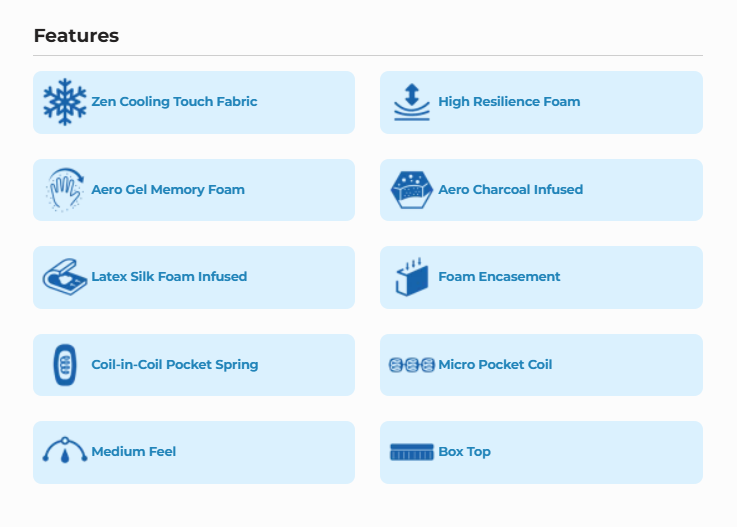Image resolution: width=737 pixels, height=527 pixels.
Task: Click the Features section heading
Action: click(76, 36)
